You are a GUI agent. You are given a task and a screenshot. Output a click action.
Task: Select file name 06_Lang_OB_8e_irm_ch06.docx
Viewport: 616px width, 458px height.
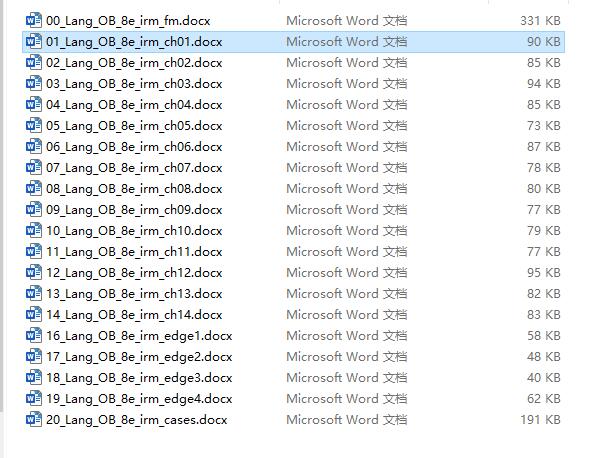click(134, 147)
